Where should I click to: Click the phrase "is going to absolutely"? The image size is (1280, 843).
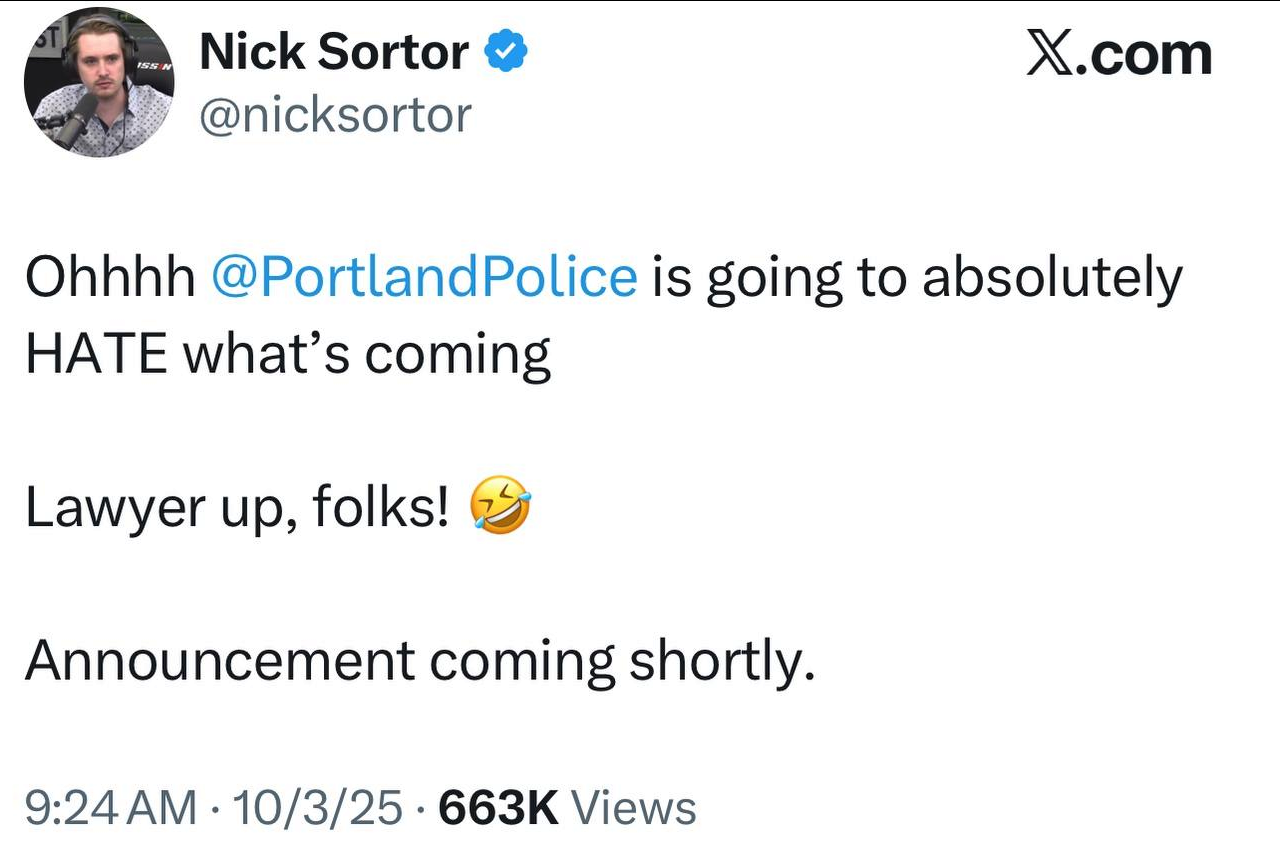click(917, 279)
